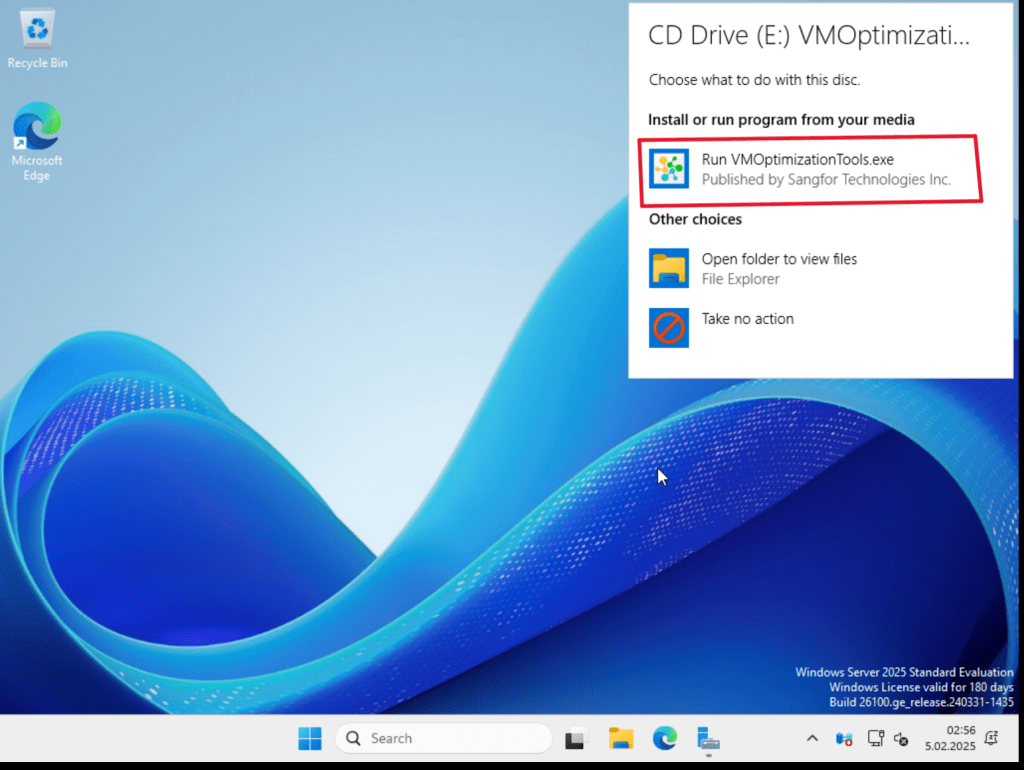The image size is (1024, 770).
Task: Choose Take no action option
Action: point(747,319)
